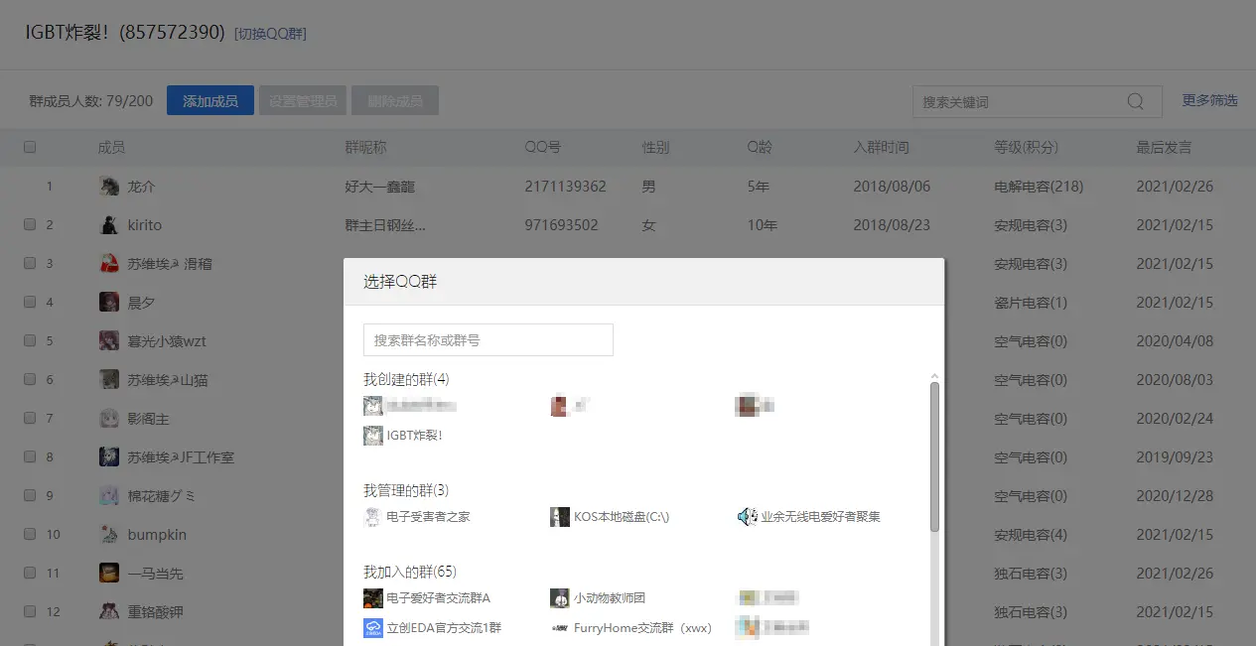Viewport: 1256px width, 646px height.
Task: Check the box for kirito row
Action: click(30, 225)
